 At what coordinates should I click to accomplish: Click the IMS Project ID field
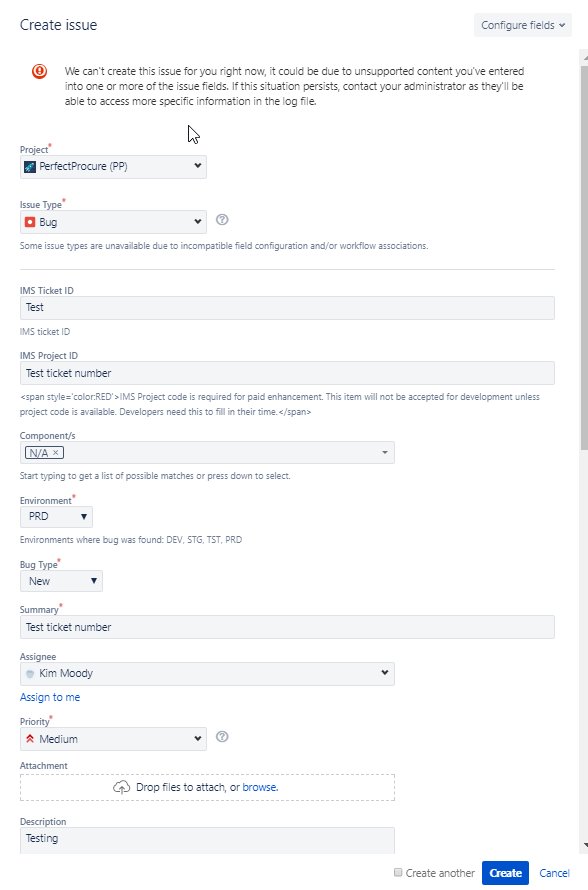click(287, 373)
